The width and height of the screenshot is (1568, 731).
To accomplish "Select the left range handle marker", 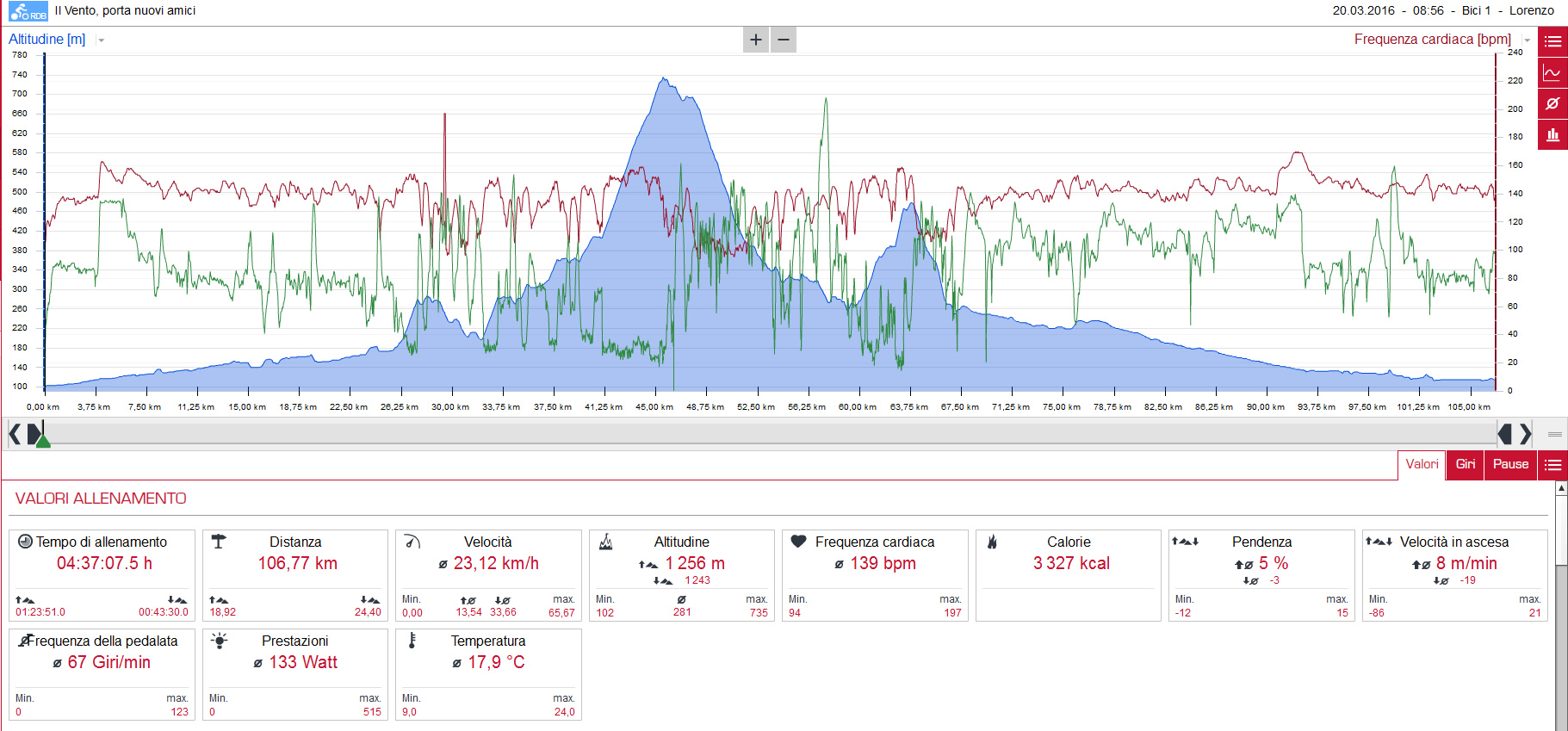I will click(x=34, y=434).
